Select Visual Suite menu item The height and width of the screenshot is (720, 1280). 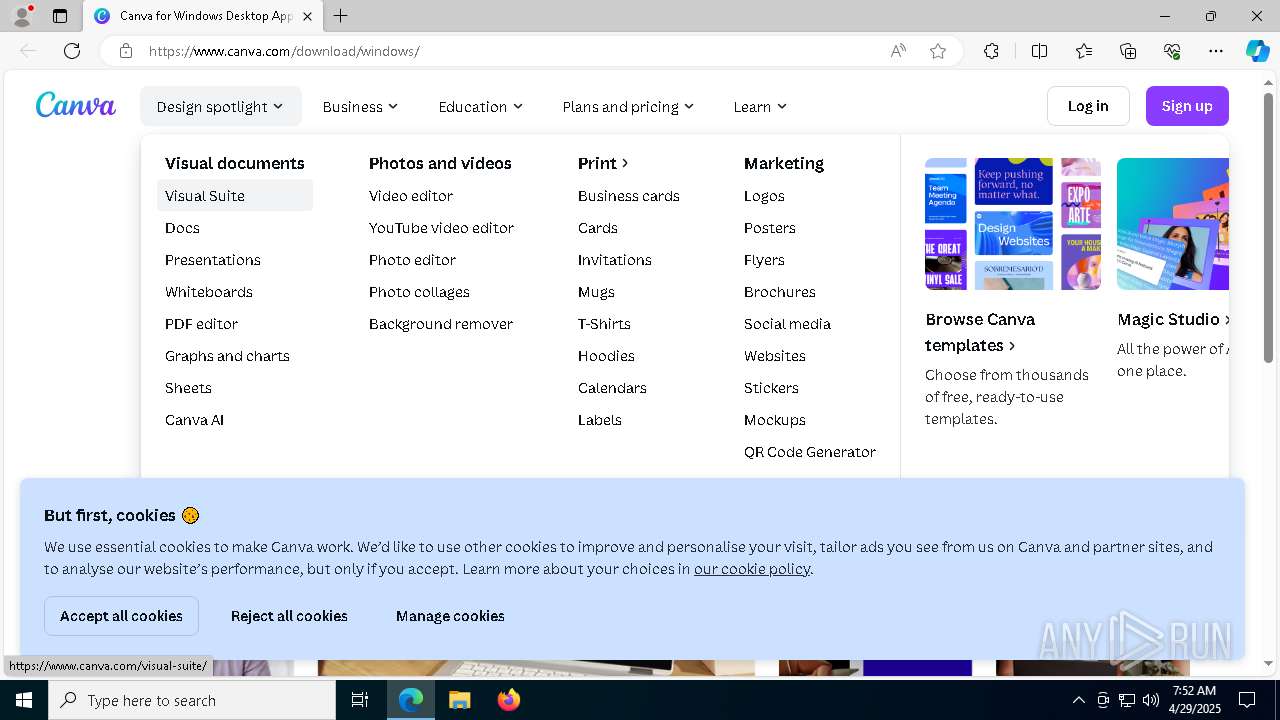click(235, 196)
